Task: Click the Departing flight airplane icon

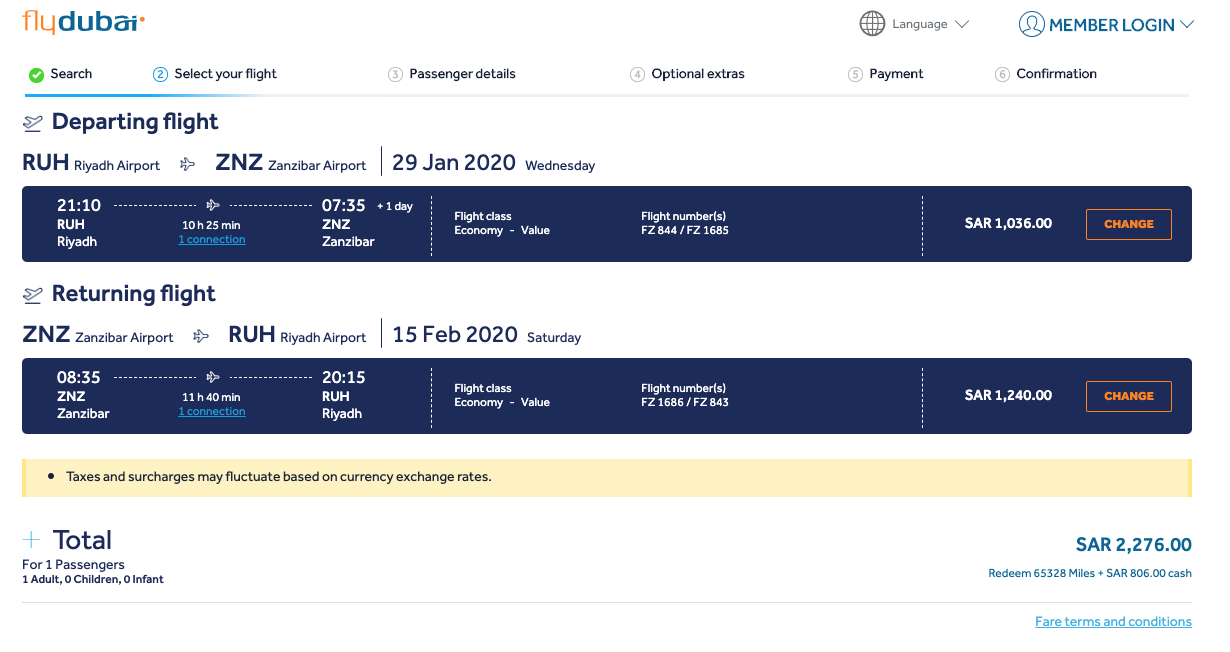Action: (x=33, y=123)
